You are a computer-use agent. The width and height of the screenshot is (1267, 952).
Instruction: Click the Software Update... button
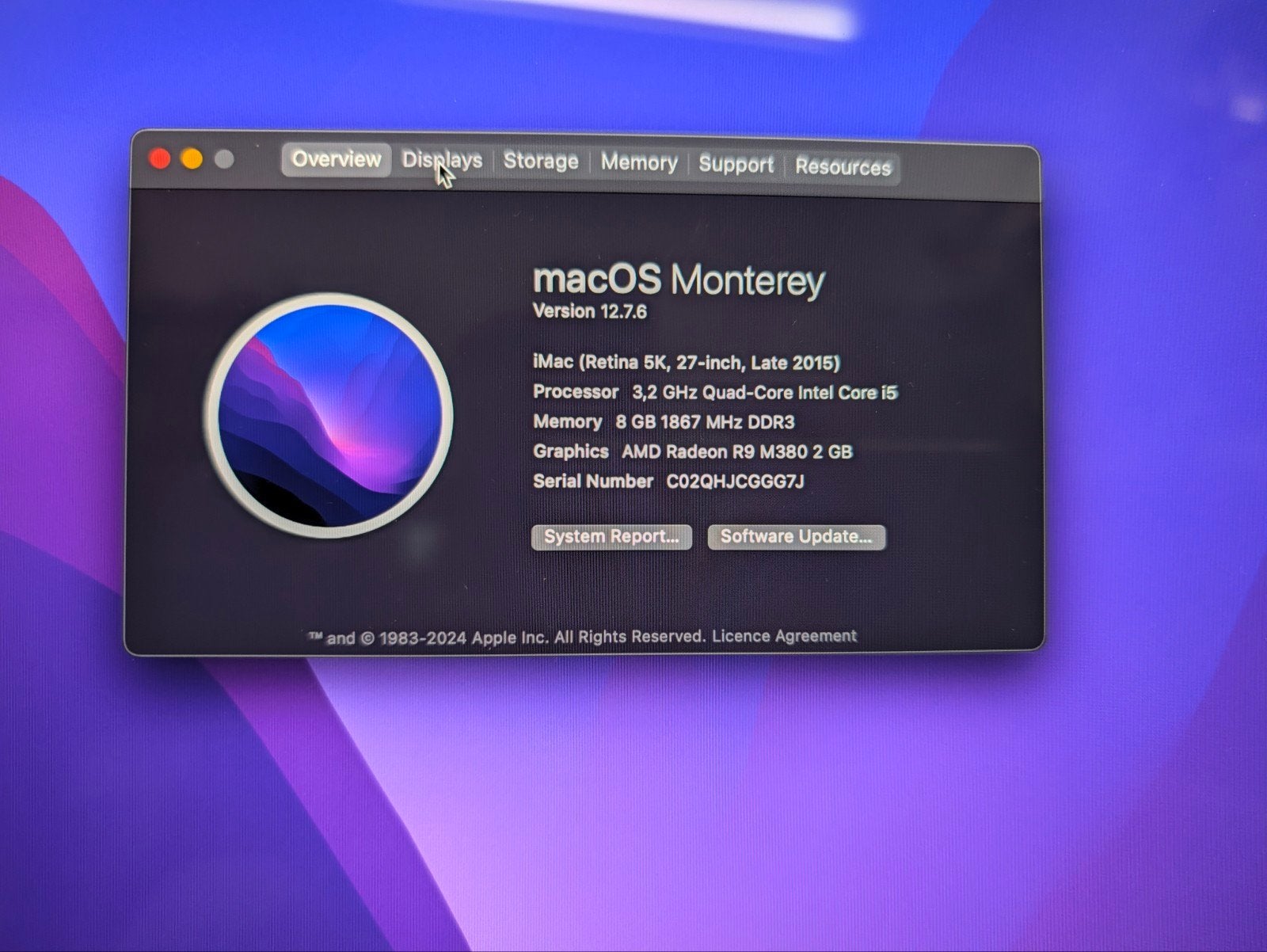tap(796, 536)
